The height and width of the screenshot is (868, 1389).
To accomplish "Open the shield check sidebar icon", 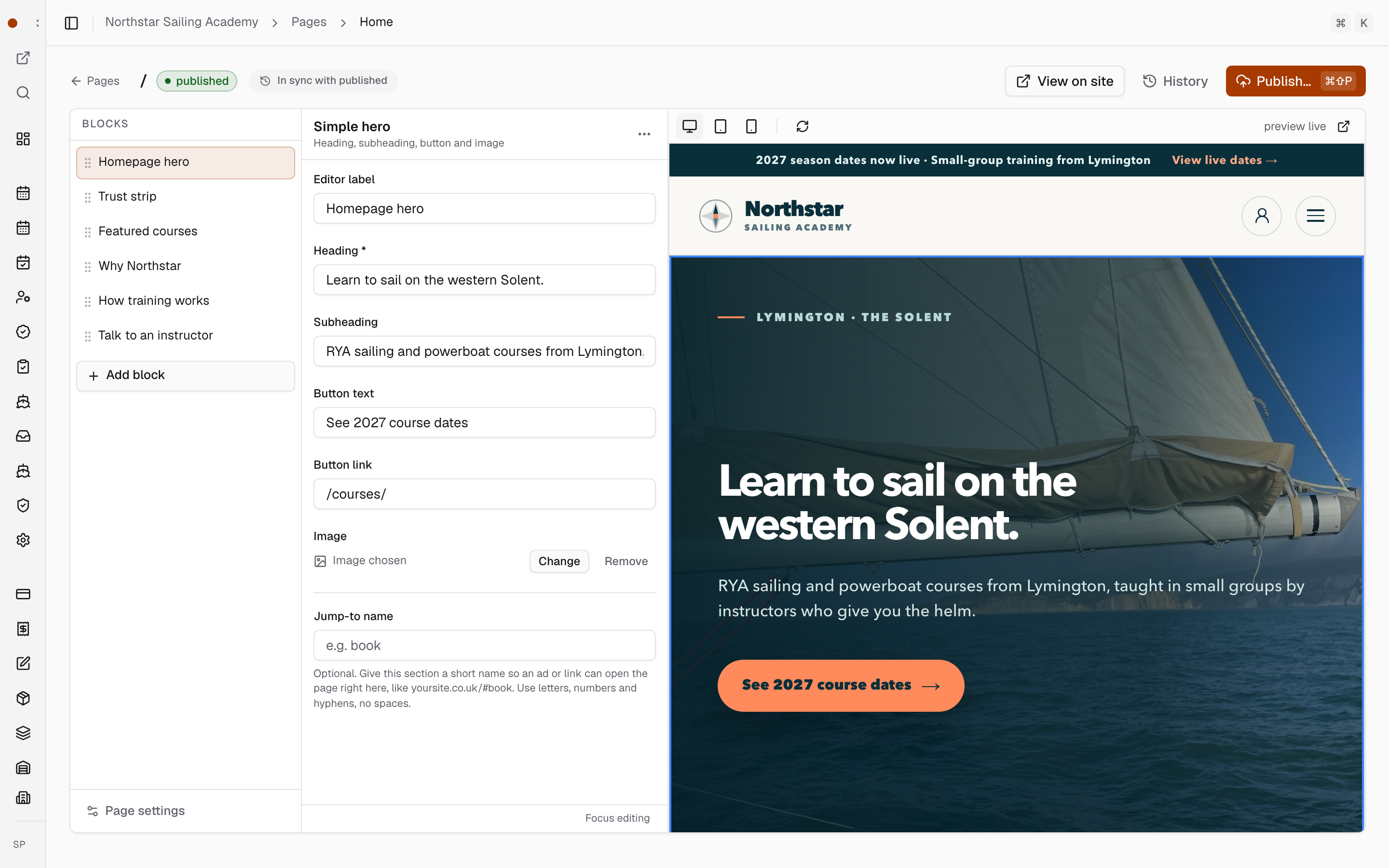I will coord(23,506).
